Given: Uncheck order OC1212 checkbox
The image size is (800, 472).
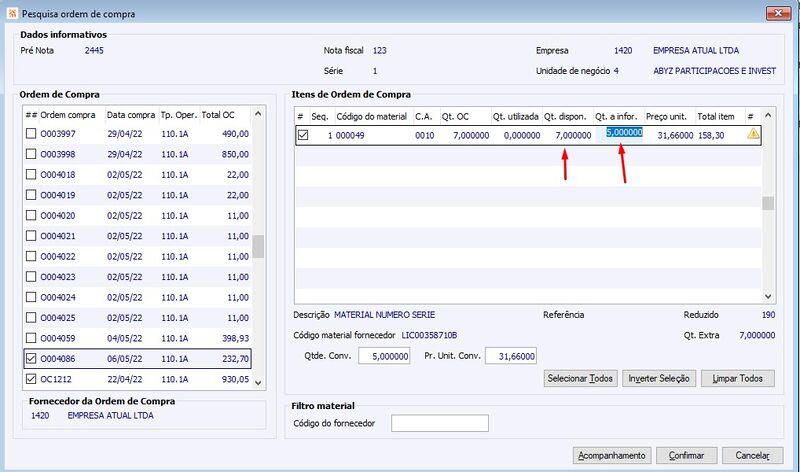Looking at the screenshot, I should pos(31,379).
